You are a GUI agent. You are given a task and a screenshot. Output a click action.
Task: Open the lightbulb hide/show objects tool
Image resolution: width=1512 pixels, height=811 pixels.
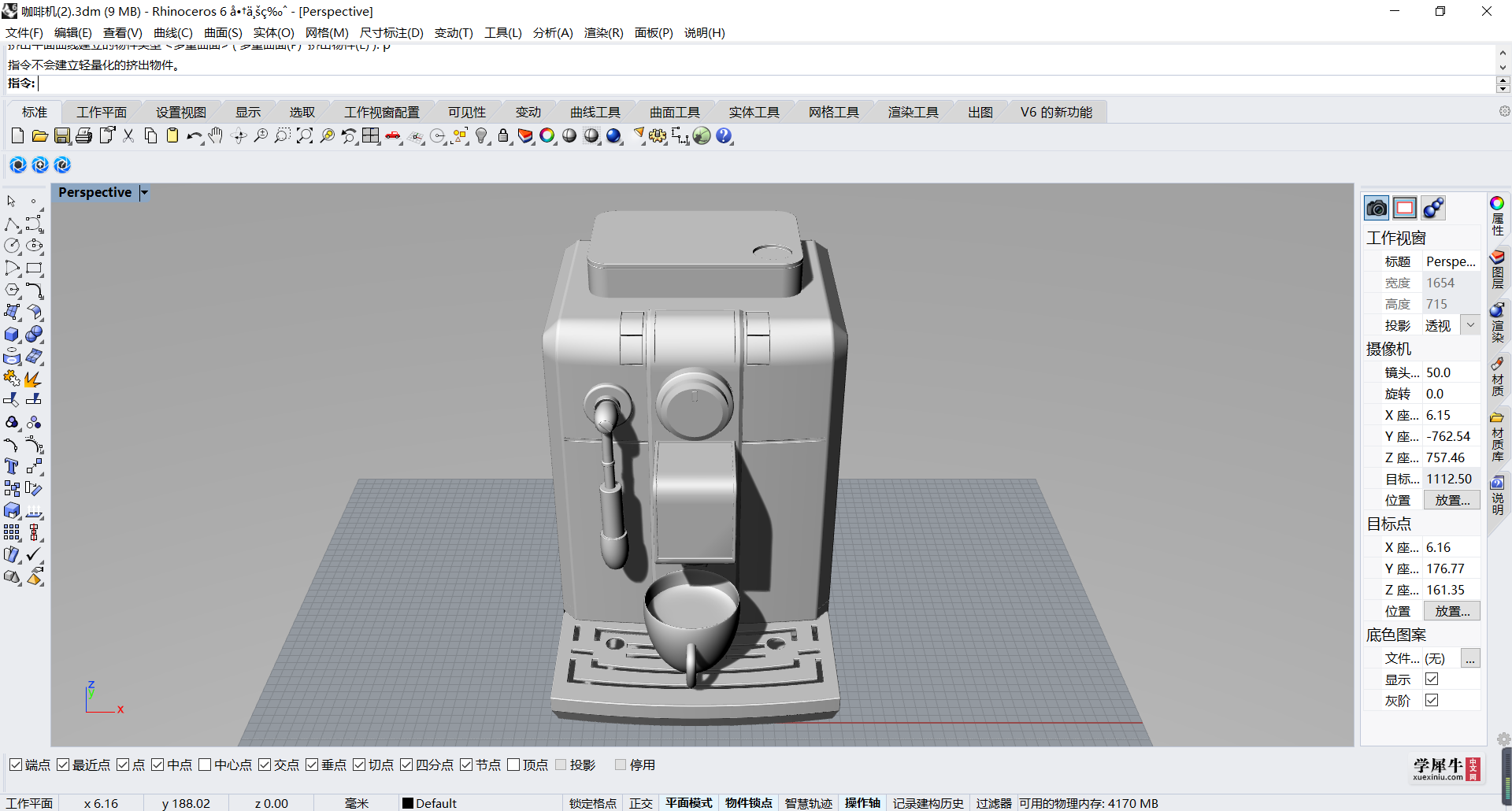tap(482, 136)
